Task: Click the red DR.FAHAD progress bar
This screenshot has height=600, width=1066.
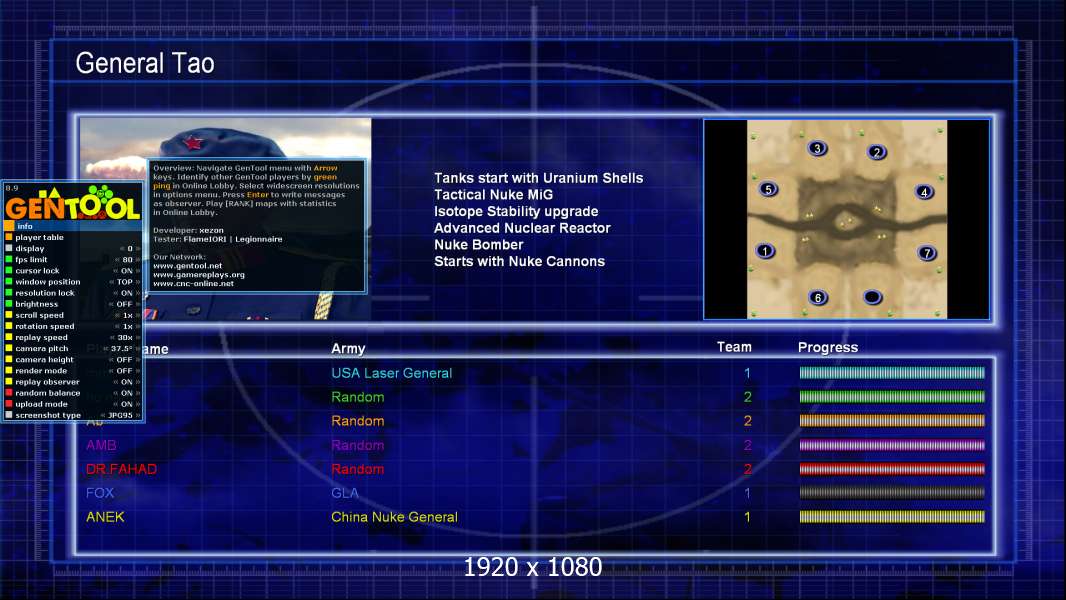Action: [892, 468]
